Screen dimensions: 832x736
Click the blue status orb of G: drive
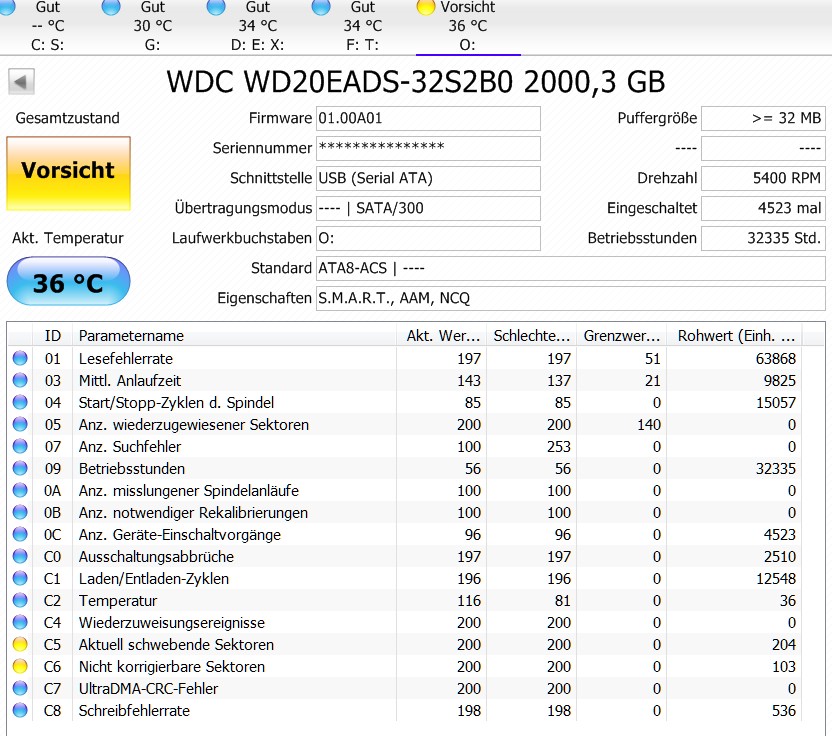[x=111, y=7]
